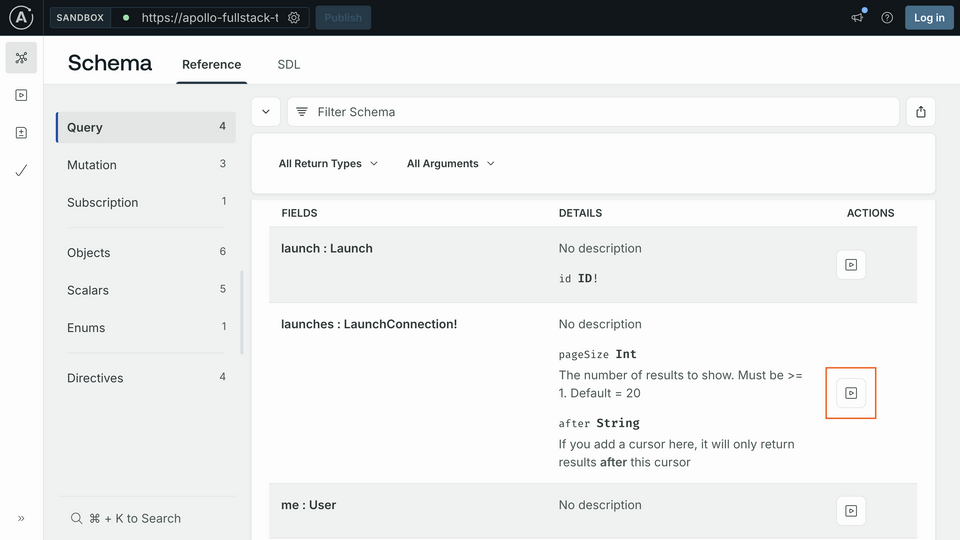Screen dimensions: 960x540
Task: Open connection settings gear icon
Action: click(x=294, y=18)
